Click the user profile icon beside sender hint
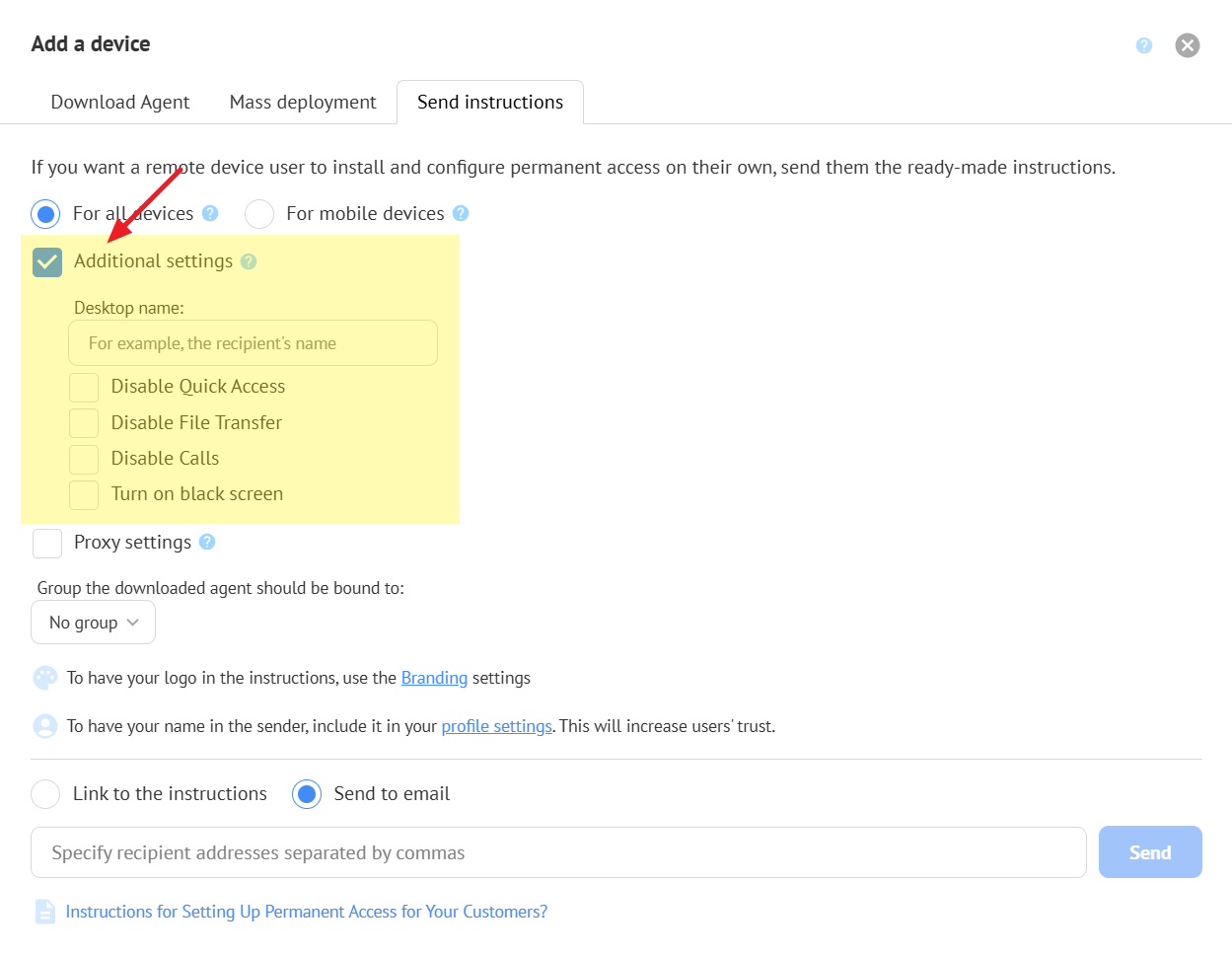This screenshot has width=1232, height=956. click(45, 726)
